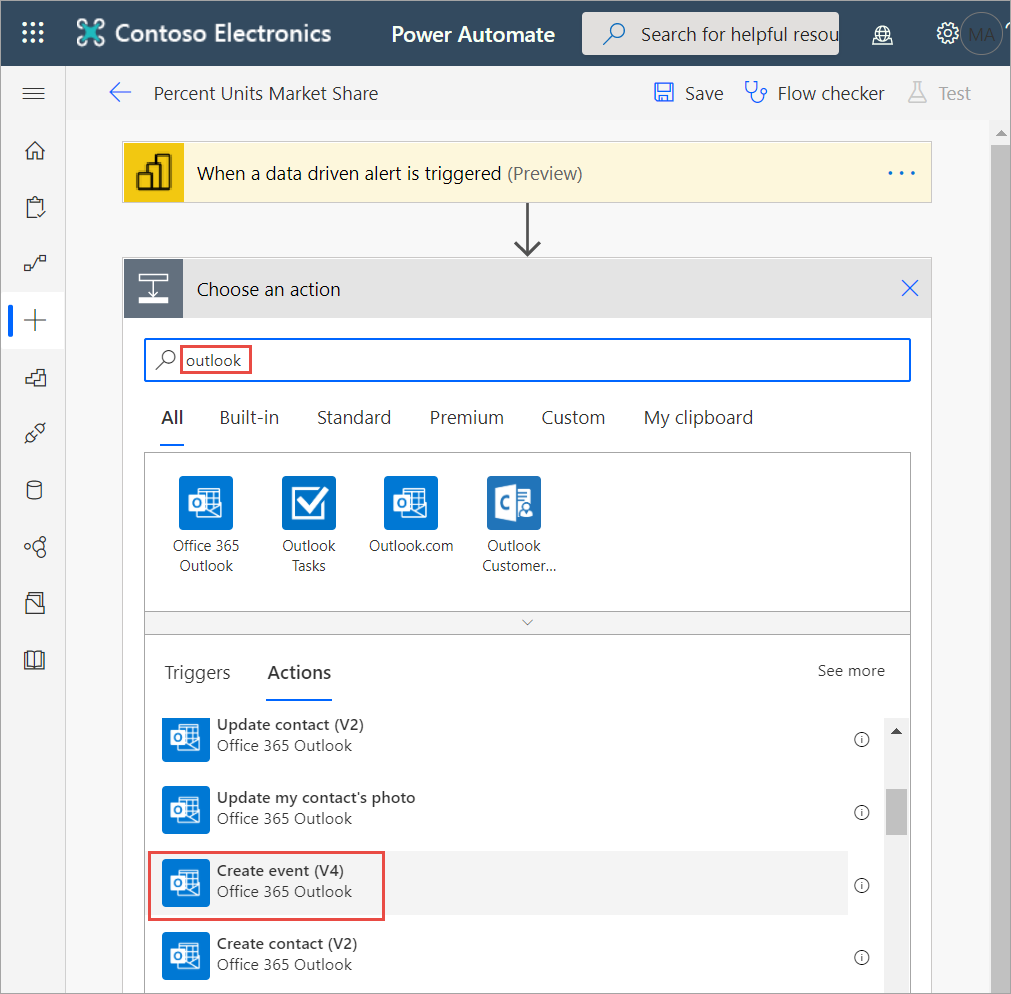Open the Home icon in the sidebar
Screen dimensions: 1011x994
[x=33, y=150]
